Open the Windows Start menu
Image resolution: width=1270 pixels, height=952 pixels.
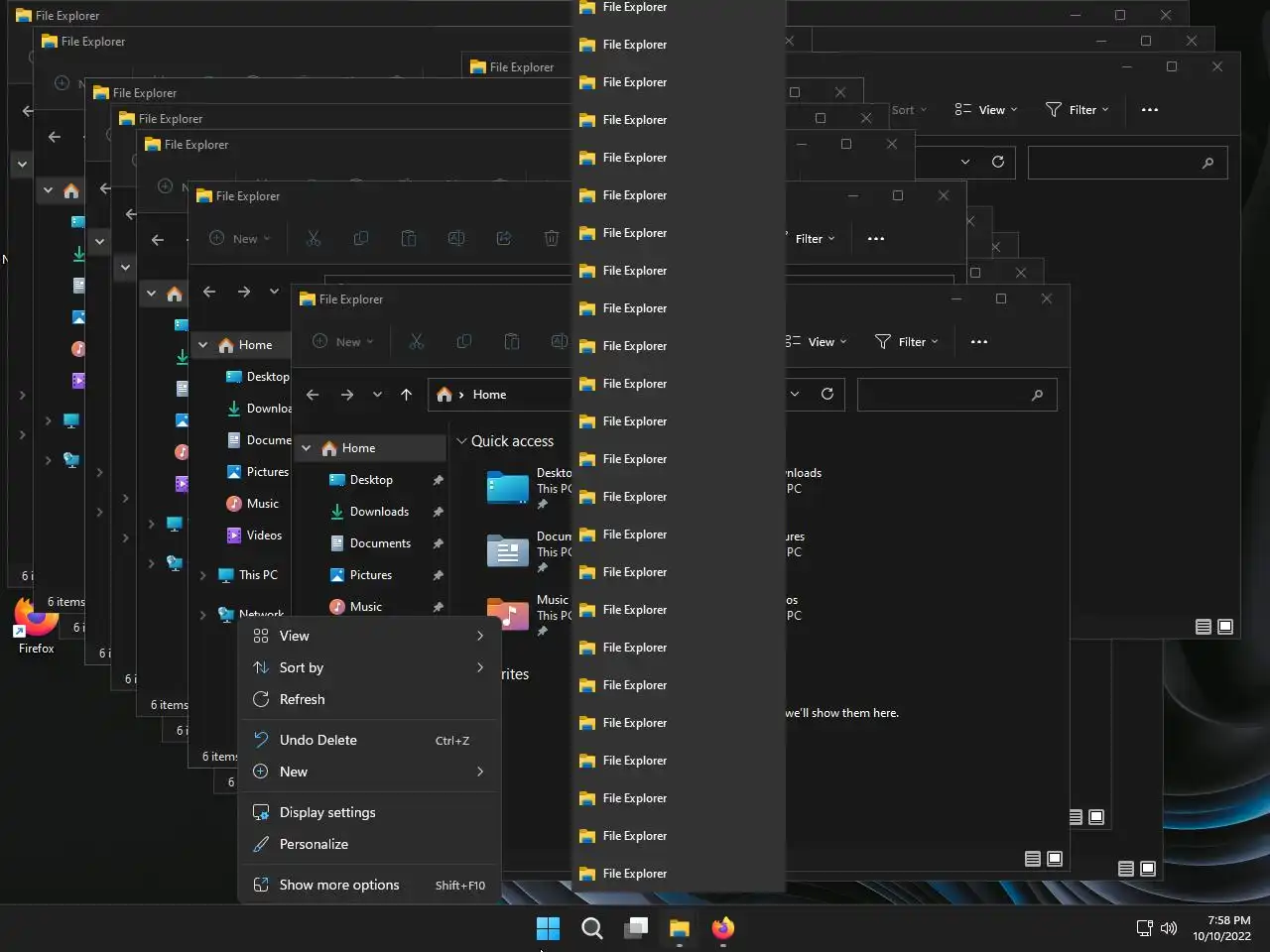[x=548, y=928]
